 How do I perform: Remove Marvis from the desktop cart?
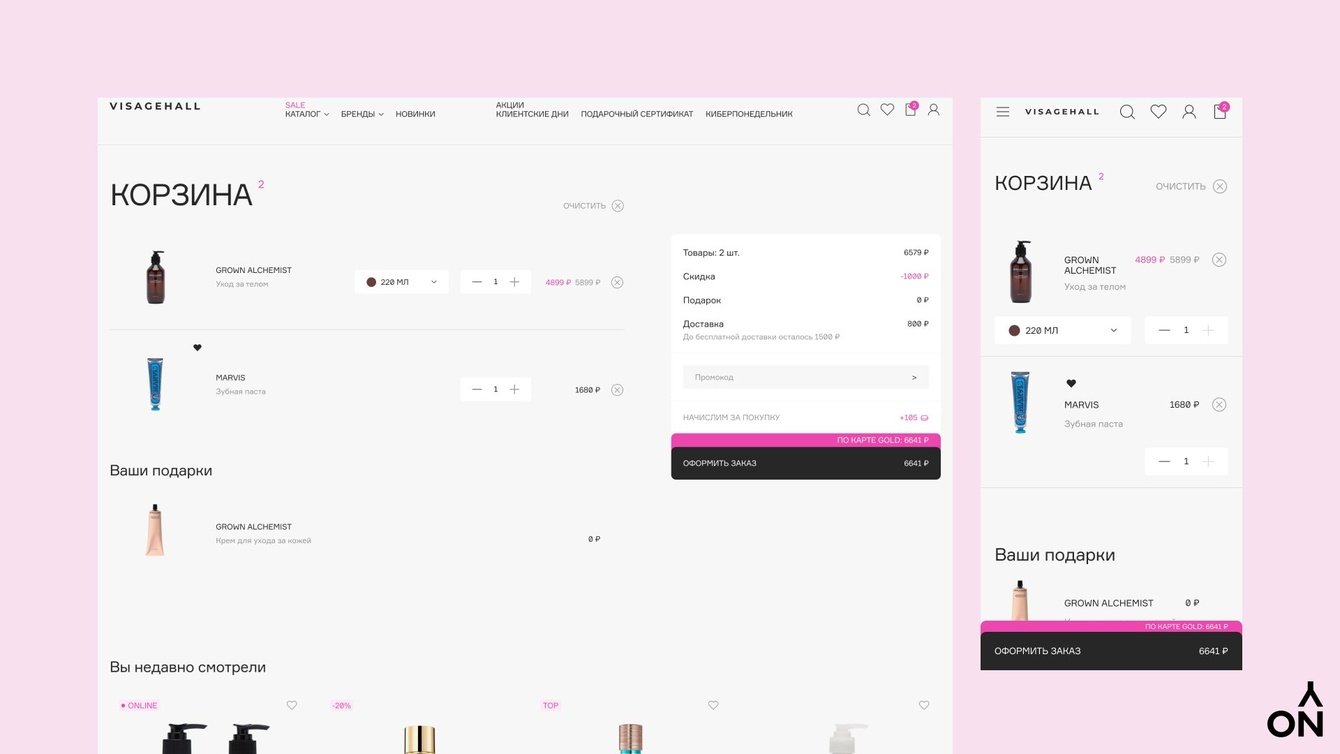[x=617, y=390]
